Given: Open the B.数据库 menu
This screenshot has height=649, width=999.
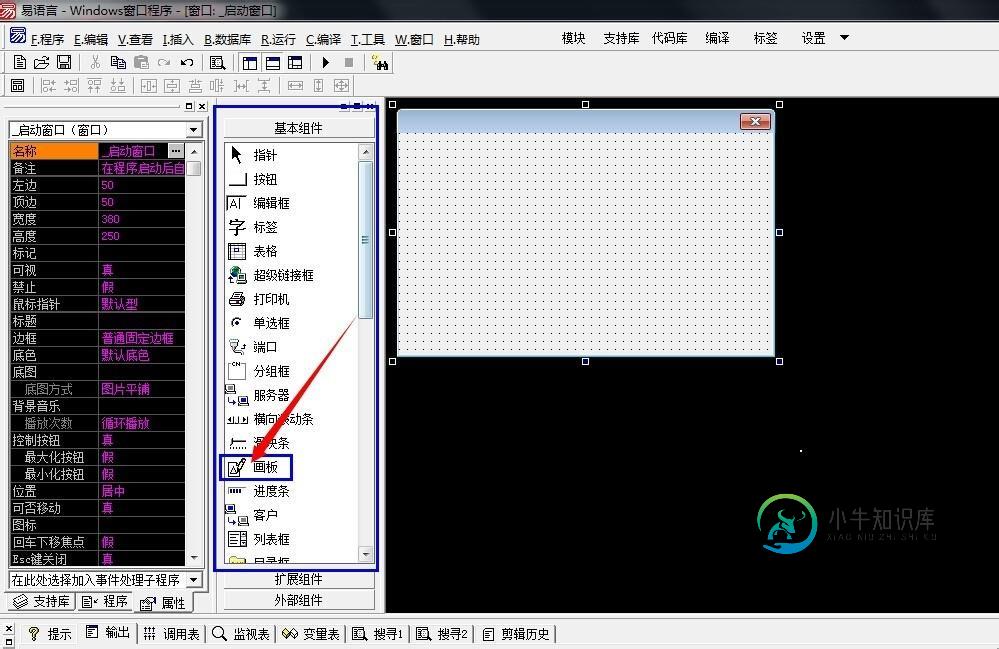Looking at the screenshot, I should [227, 39].
